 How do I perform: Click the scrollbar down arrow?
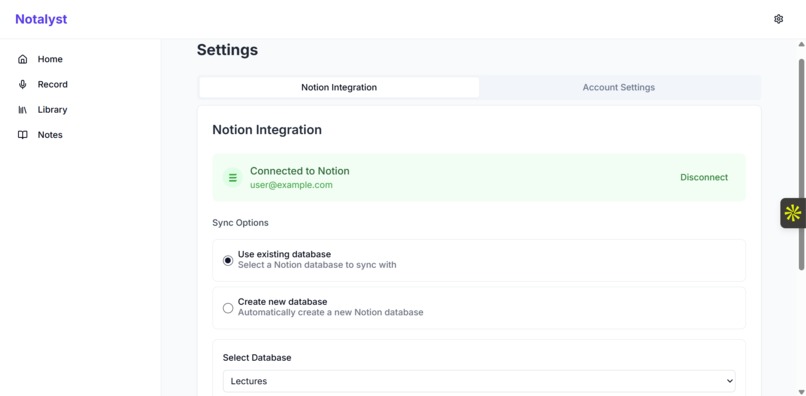[x=801, y=391]
